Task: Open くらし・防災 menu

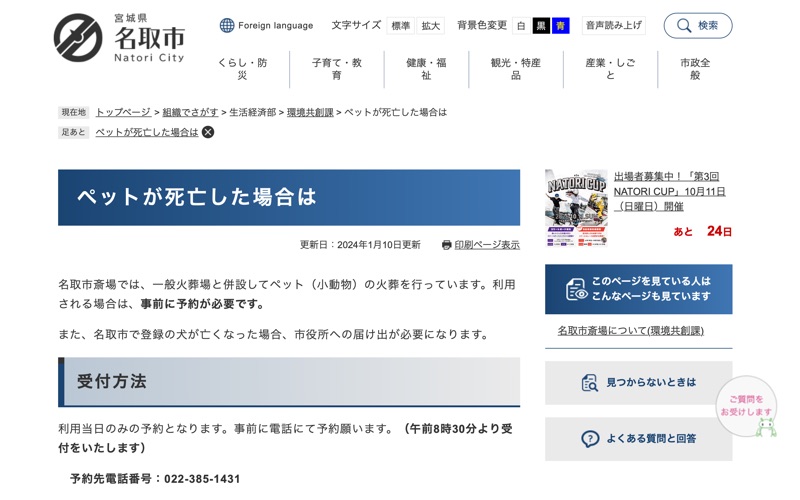Action: point(242,69)
